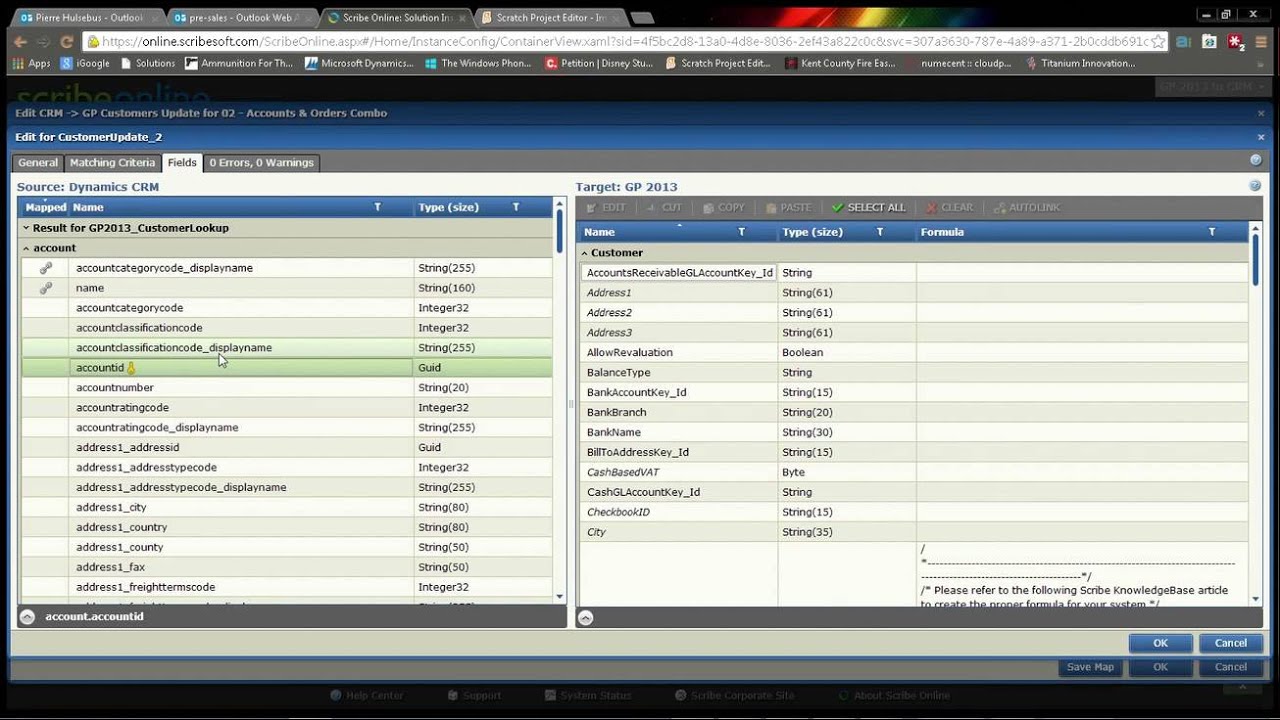Click the mapped link icon for the name row

pos(45,288)
